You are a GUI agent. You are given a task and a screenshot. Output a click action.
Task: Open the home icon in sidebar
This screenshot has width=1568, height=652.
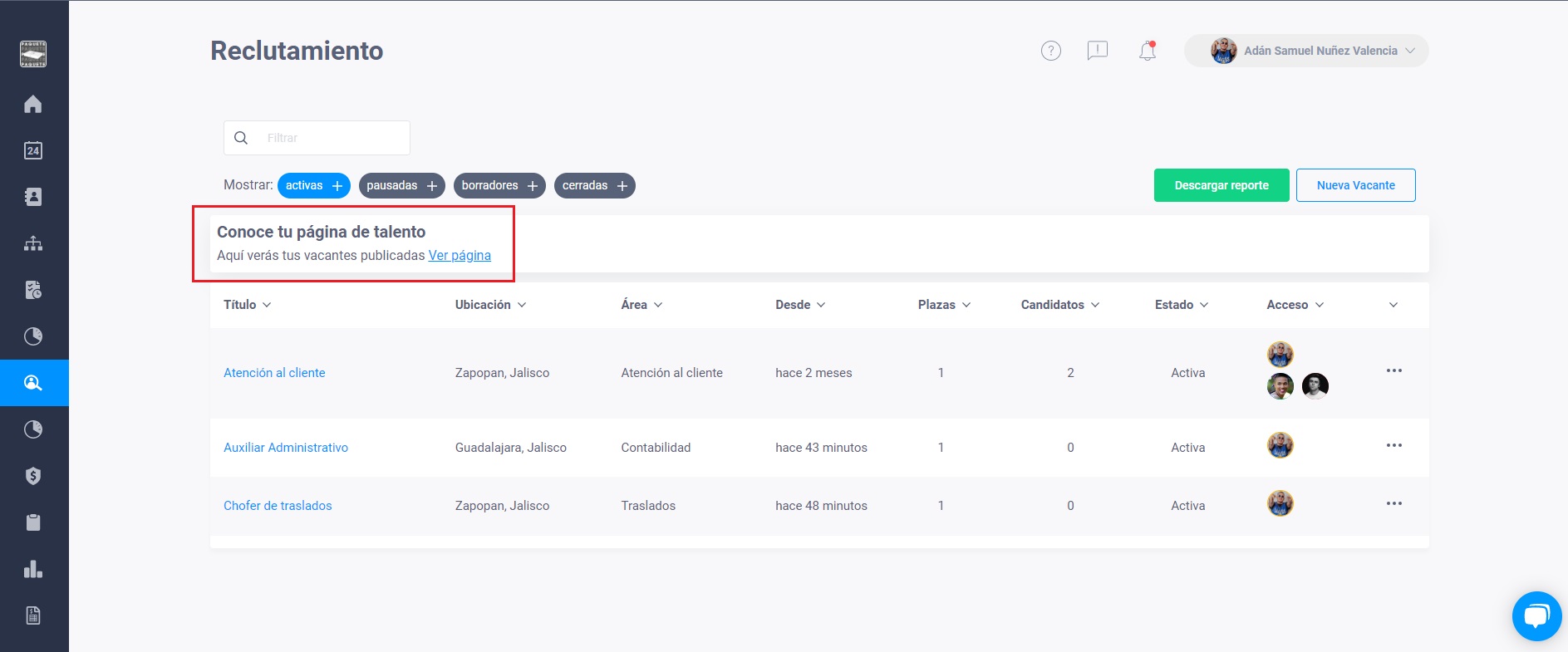point(33,104)
